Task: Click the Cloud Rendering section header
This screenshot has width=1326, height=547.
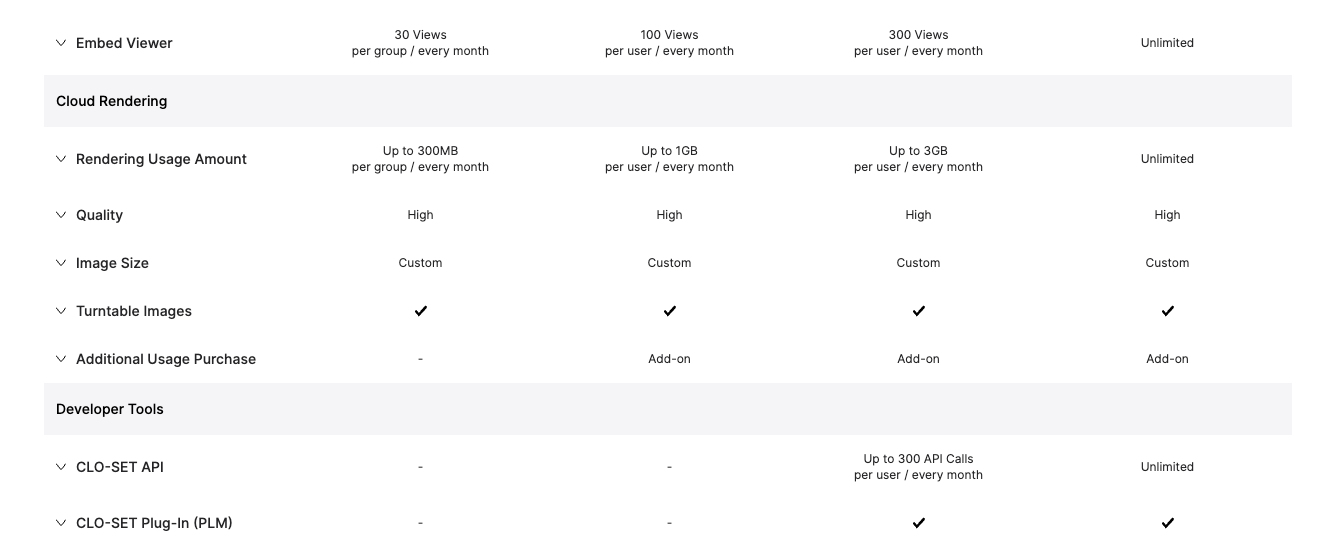Action: click(x=668, y=101)
